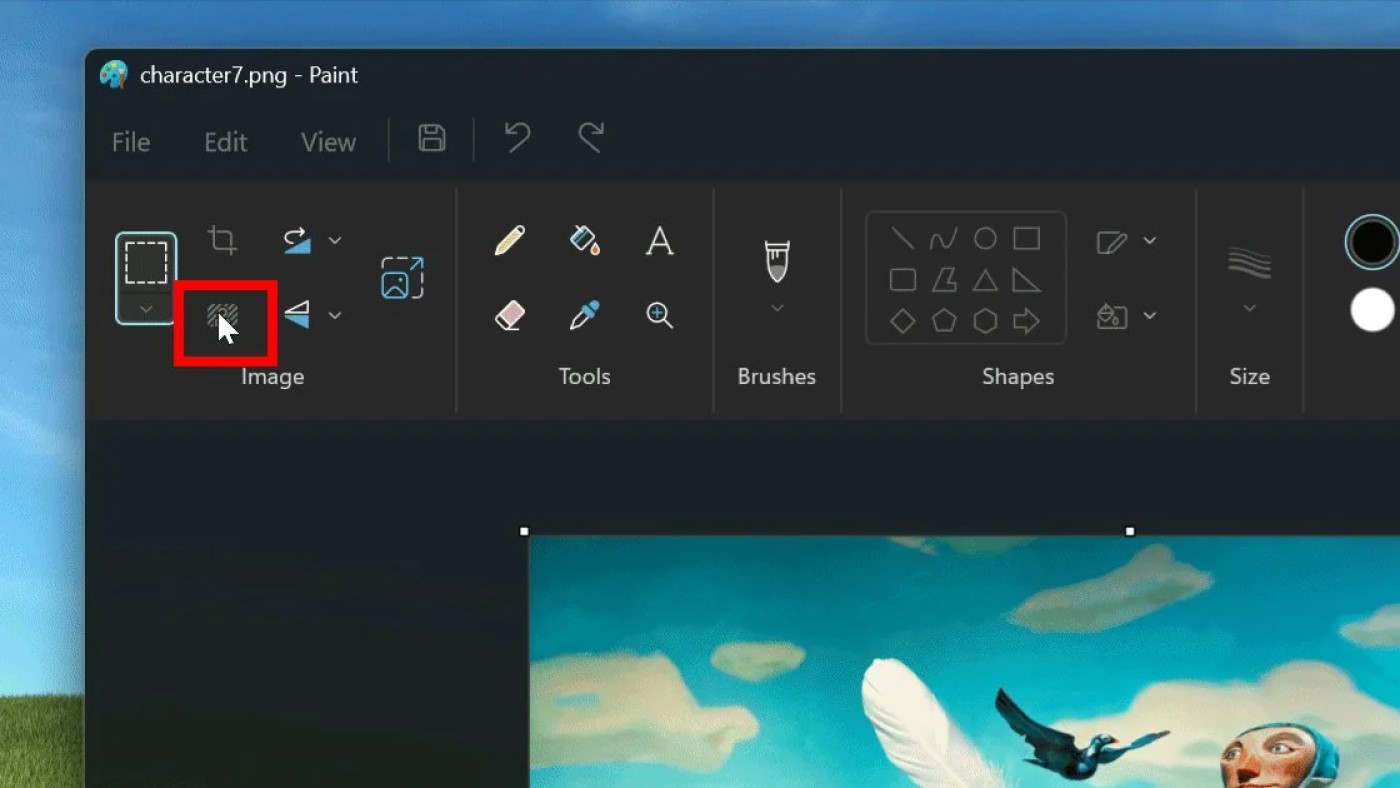The width and height of the screenshot is (1400, 788).
Task: Select the Crop tool
Action: (222, 240)
